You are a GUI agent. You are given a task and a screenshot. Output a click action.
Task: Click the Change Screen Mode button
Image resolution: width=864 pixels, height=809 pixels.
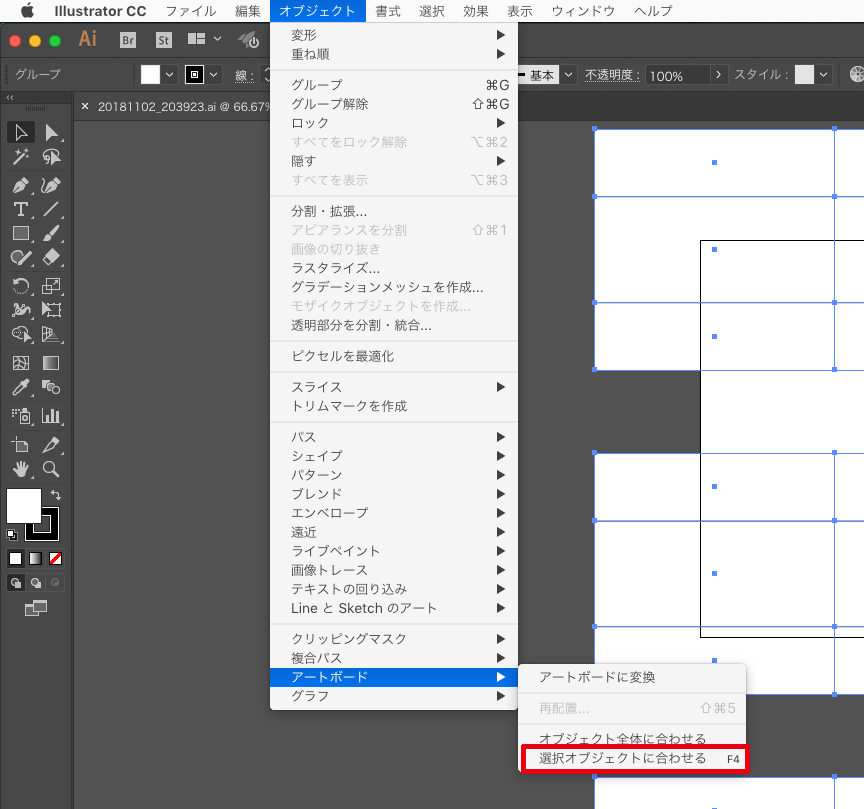pos(36,608)
